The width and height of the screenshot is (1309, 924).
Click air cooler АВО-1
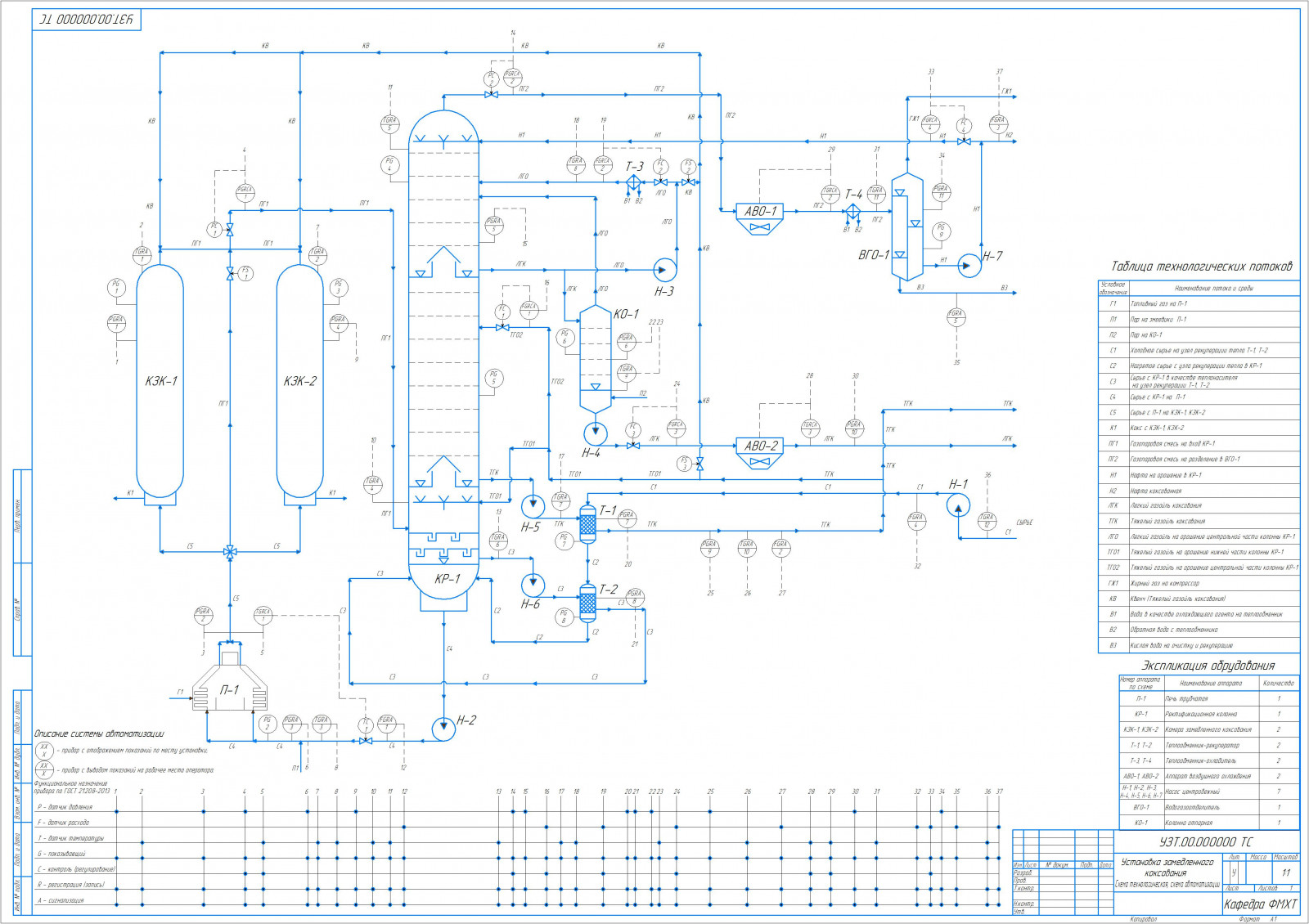click(x=760, y=218)
